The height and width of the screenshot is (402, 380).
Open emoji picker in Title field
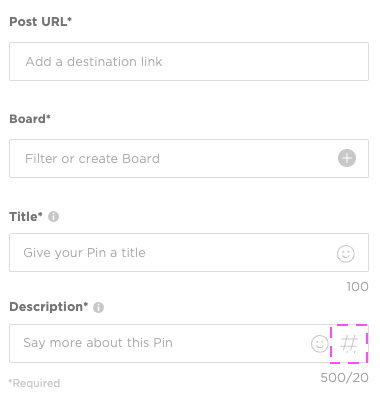346,254
